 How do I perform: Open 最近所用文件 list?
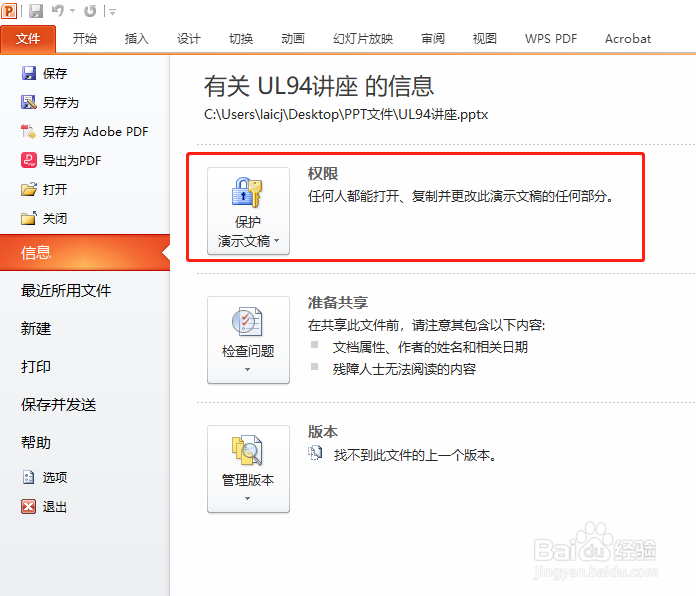pyautogui.click(x=66, y=291)
